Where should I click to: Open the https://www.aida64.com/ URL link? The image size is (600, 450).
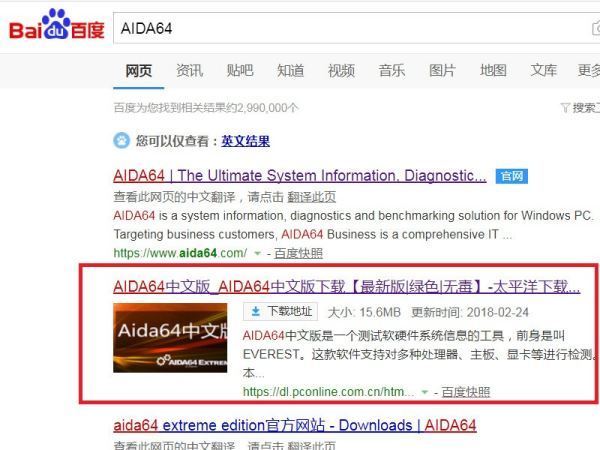click(180, 253)
